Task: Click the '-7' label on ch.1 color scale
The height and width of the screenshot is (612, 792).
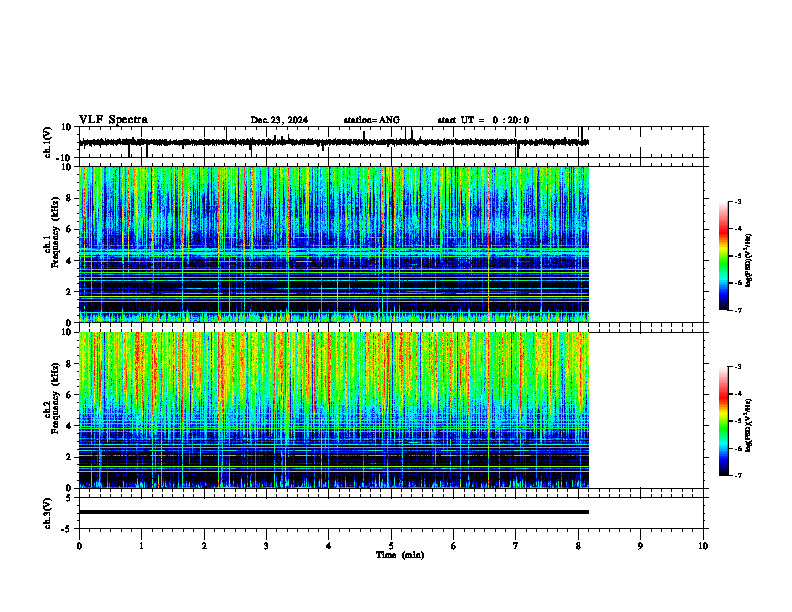Action: pos(737,310)
